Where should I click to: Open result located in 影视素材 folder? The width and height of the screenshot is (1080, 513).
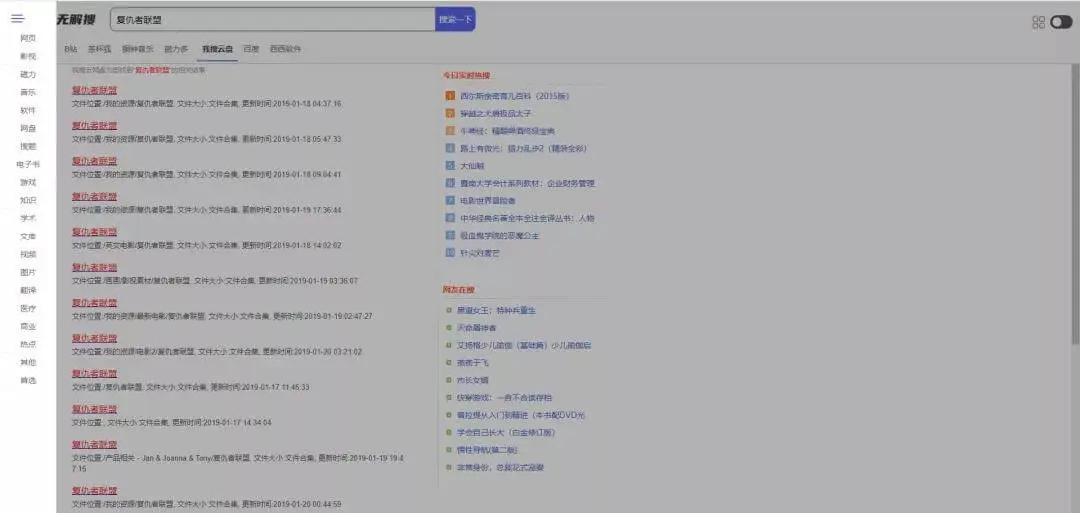pos(94,267)
